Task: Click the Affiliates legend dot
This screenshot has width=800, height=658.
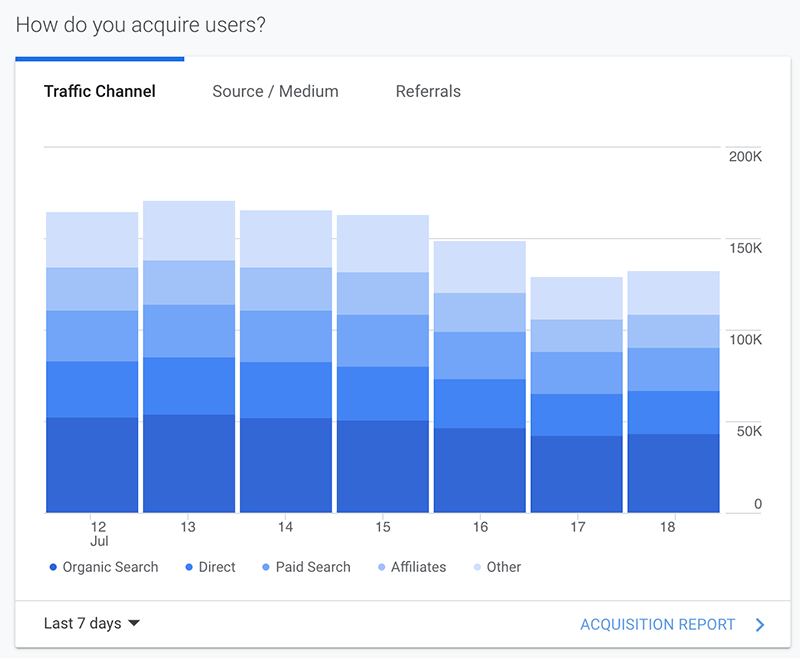Action: [381, 567]
